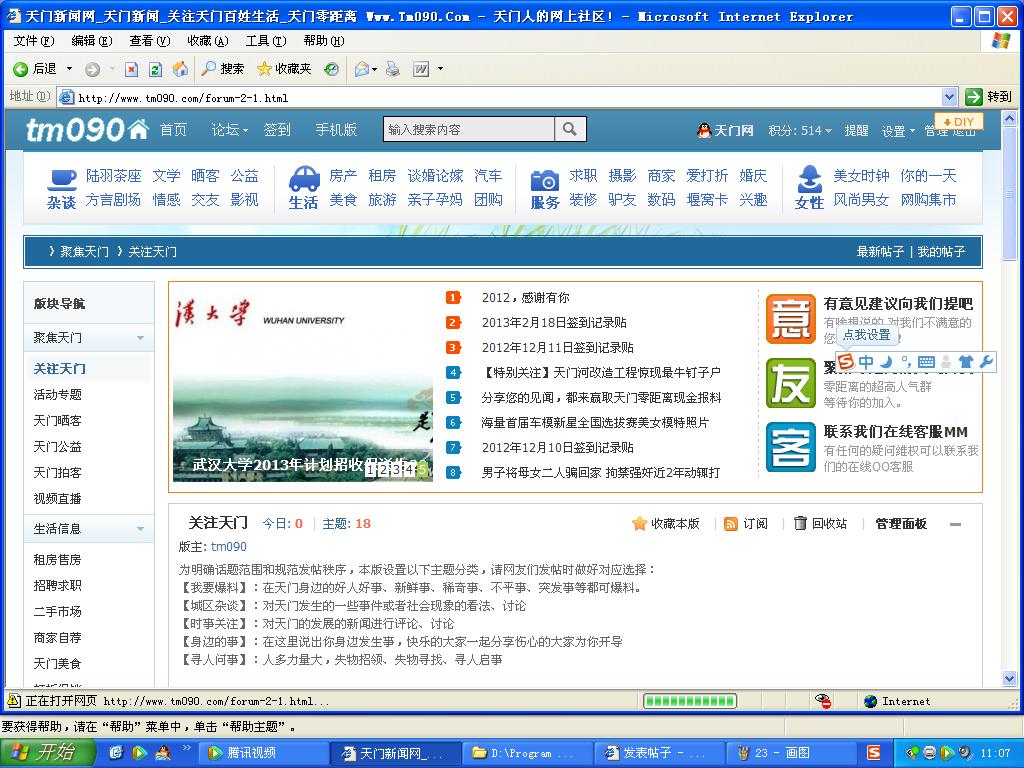This screenshot has width=1024, height=768.
Task: Click the 最新帖子 link
Action: pyautogui.click(x=880, y=251)
